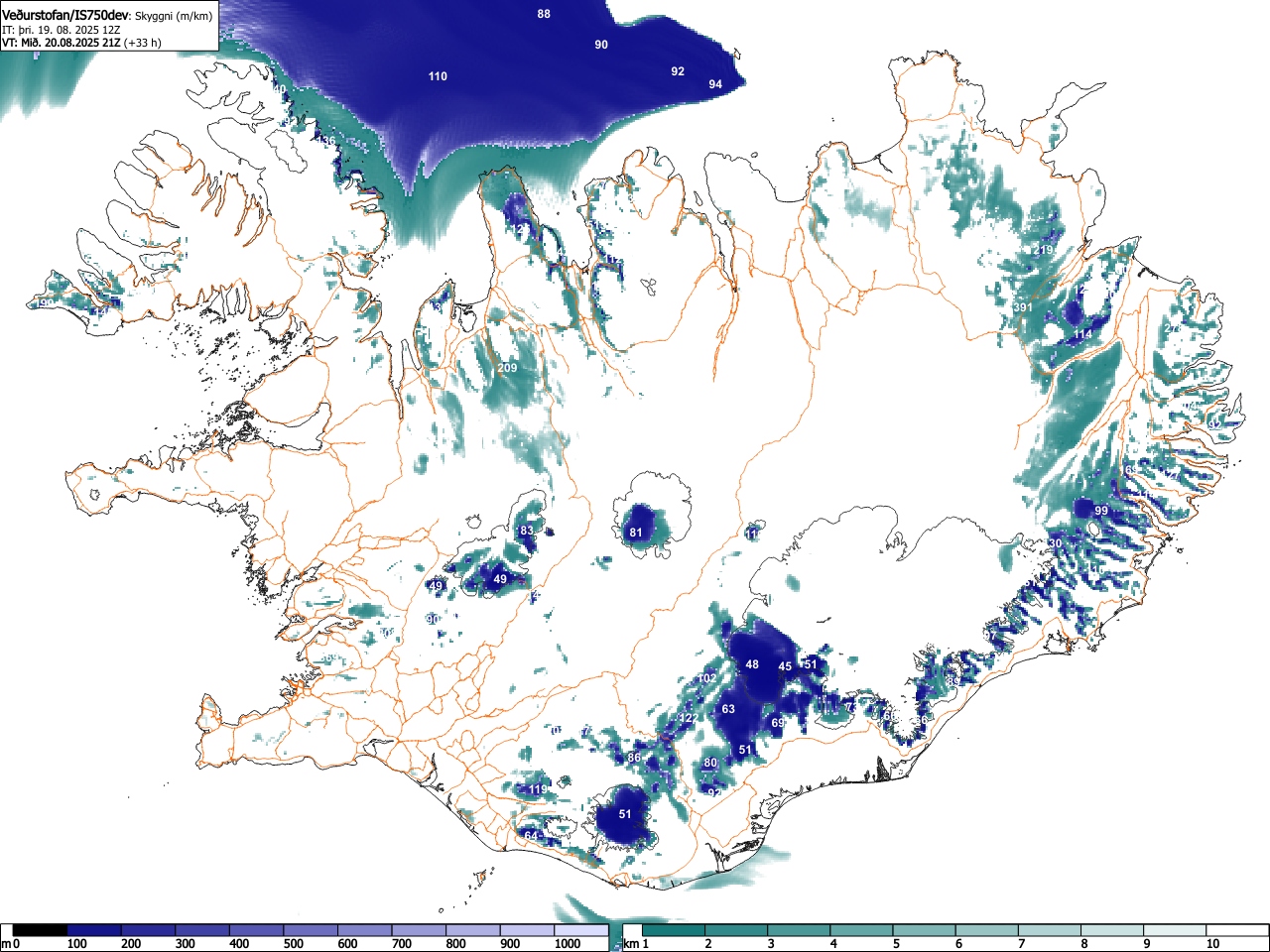1270x952 pixels.
Task: Click the legend swatch between 1 and 2 km
Action: pos(676,930)
